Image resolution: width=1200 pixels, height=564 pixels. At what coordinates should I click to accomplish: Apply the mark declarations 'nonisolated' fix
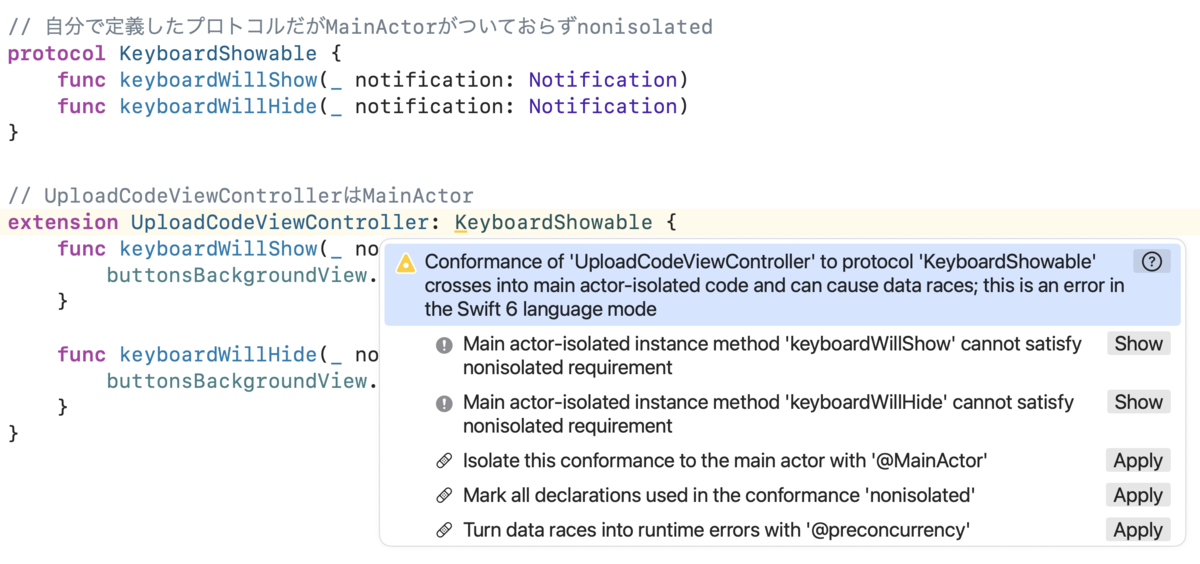coord(1138,495)
